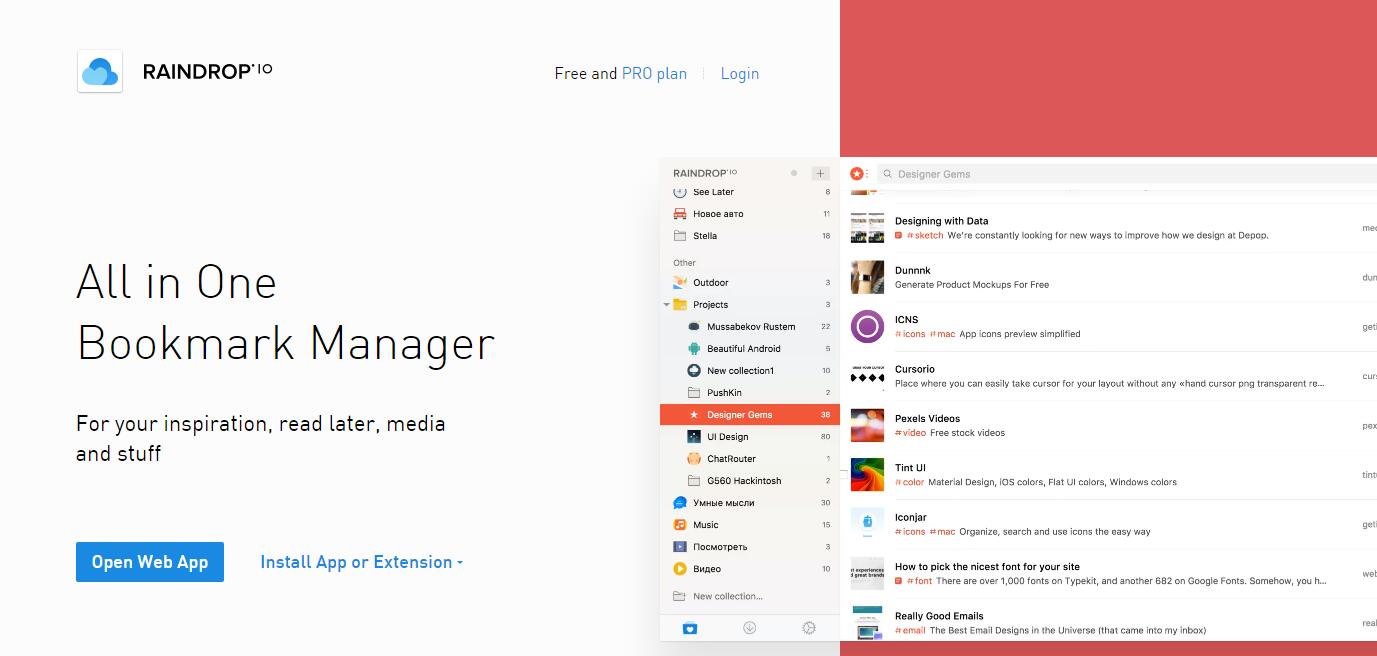
Task: Expand Install App or Extension dropdown
Action: [x=362, y=562]
